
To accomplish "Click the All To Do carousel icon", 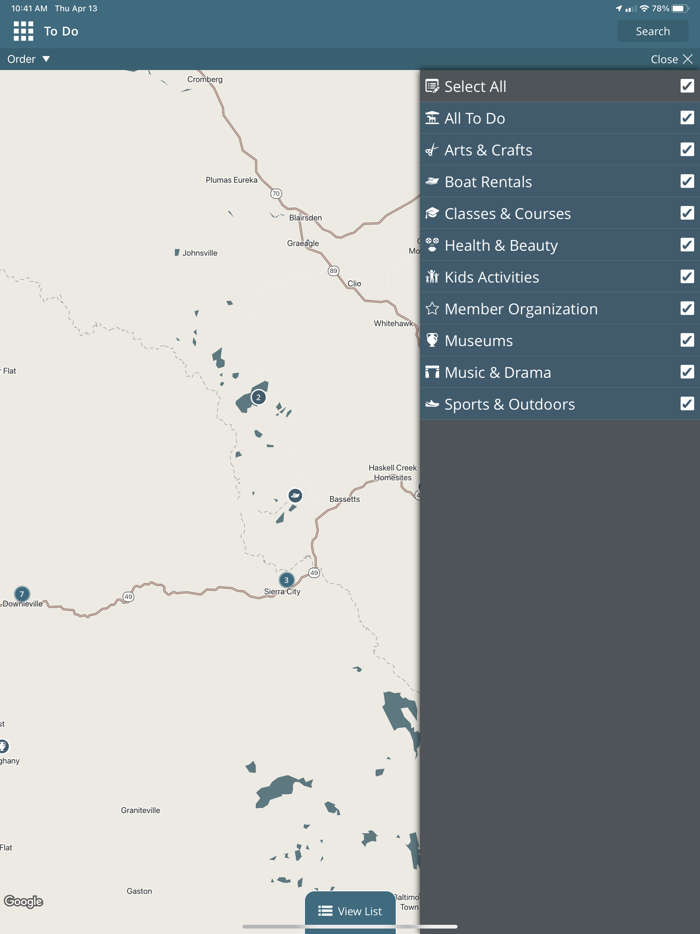I will 432,118.
